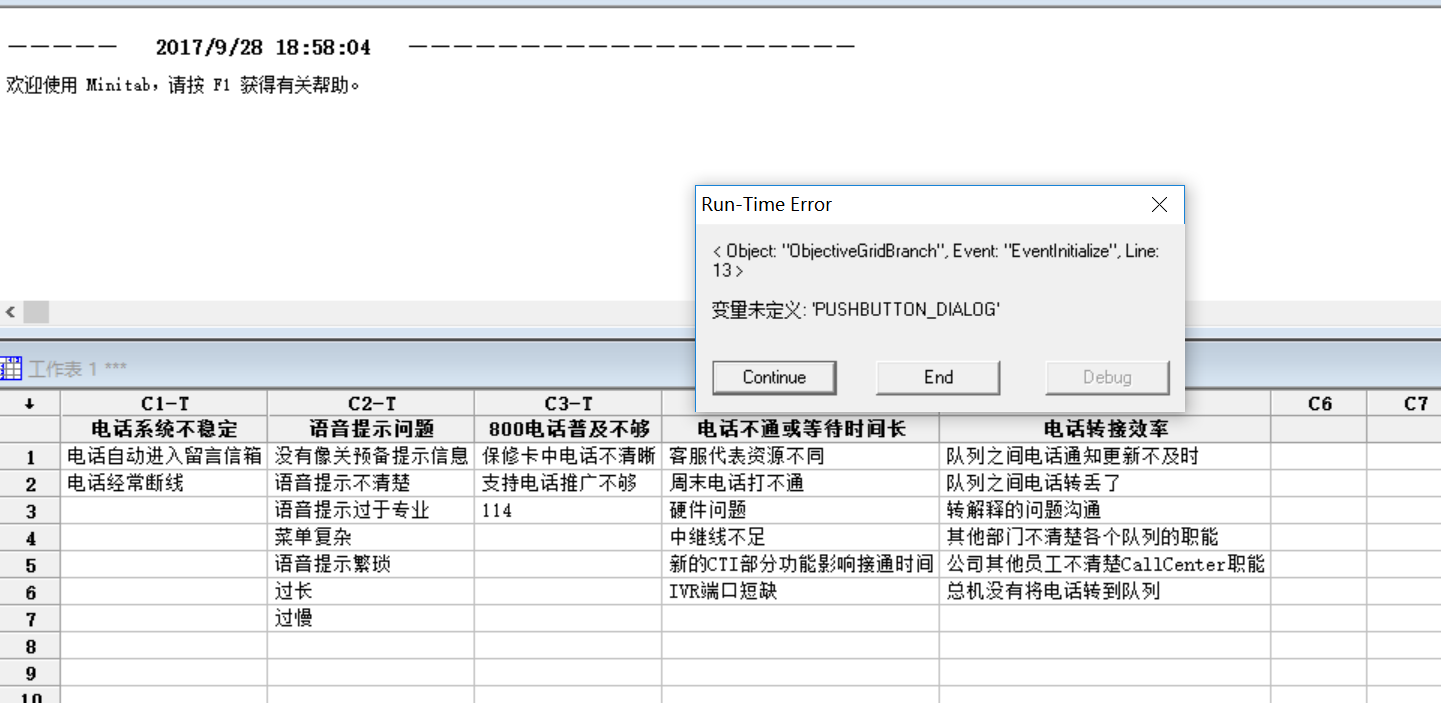Click cell 队列之间电话转丢了

1105,483
